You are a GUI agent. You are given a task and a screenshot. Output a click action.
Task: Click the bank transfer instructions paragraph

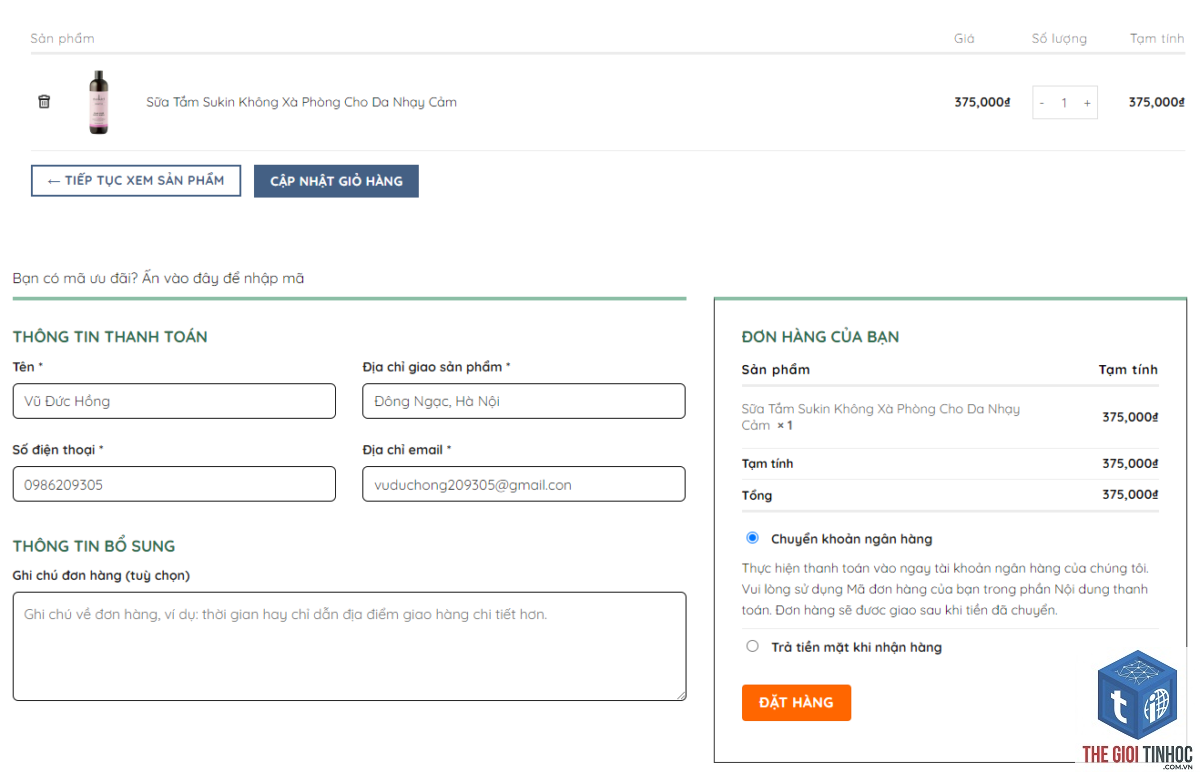coord(945,589)
